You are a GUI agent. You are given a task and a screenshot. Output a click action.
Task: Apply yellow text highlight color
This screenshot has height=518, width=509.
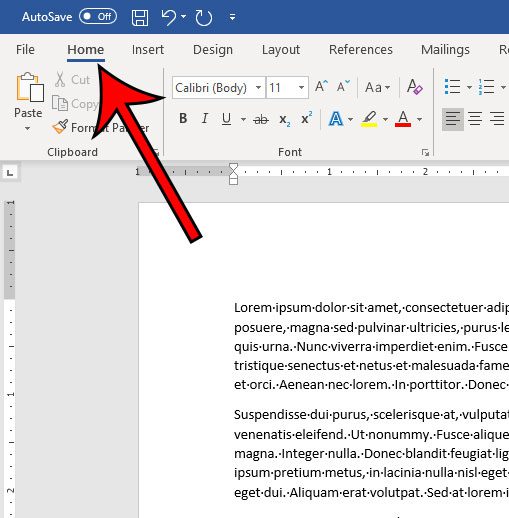(369, 119)
